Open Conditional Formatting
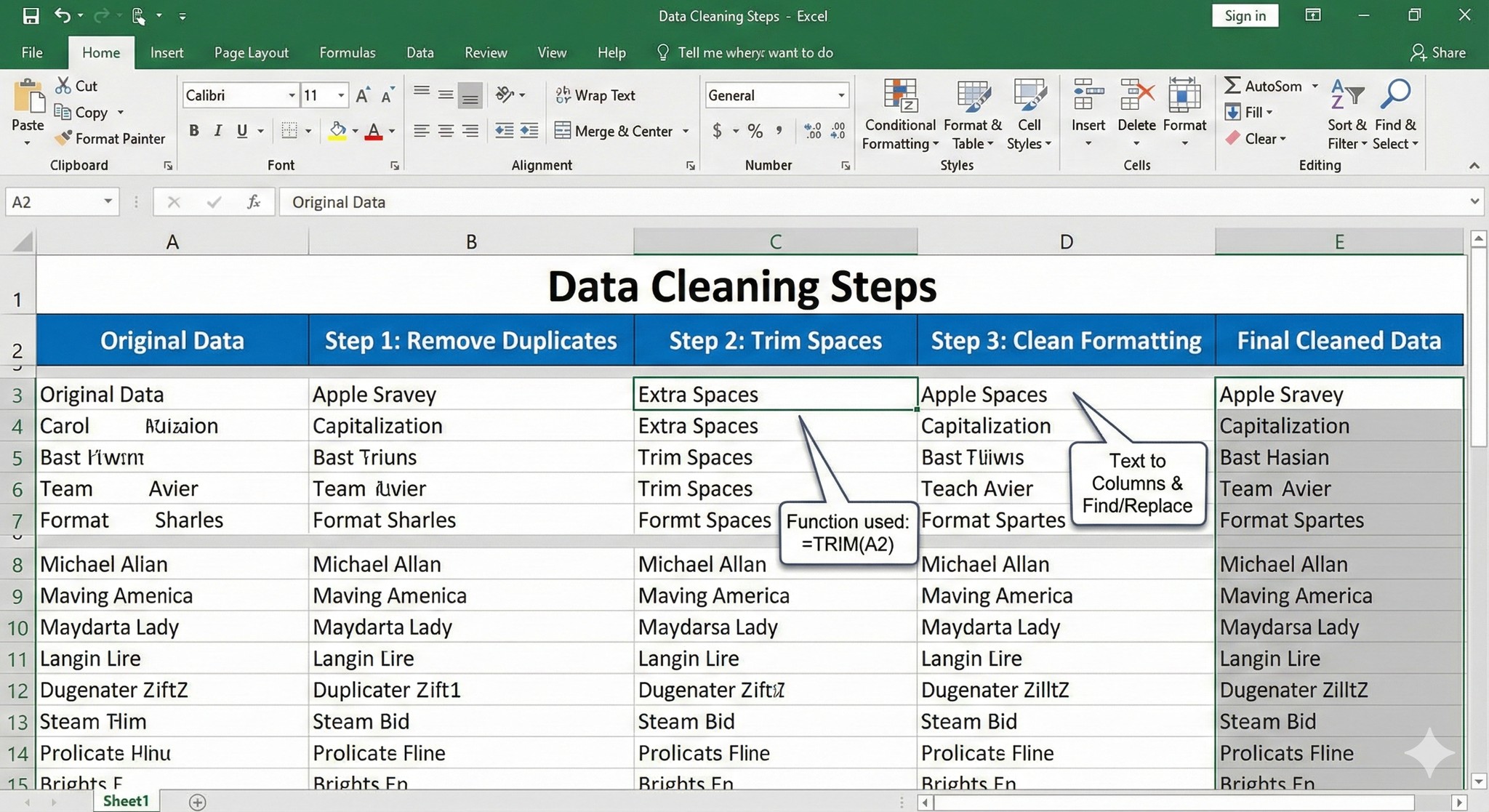 pos(900,114)
